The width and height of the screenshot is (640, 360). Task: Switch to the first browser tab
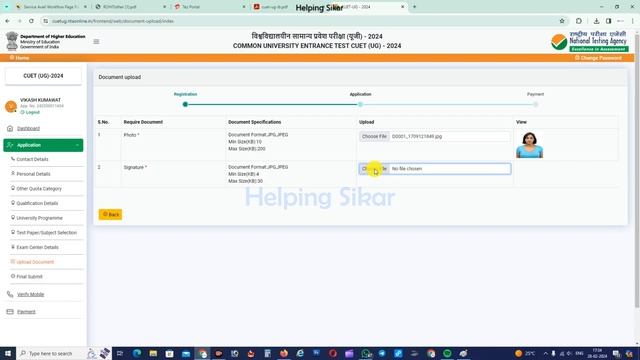(x=51, y=7)
